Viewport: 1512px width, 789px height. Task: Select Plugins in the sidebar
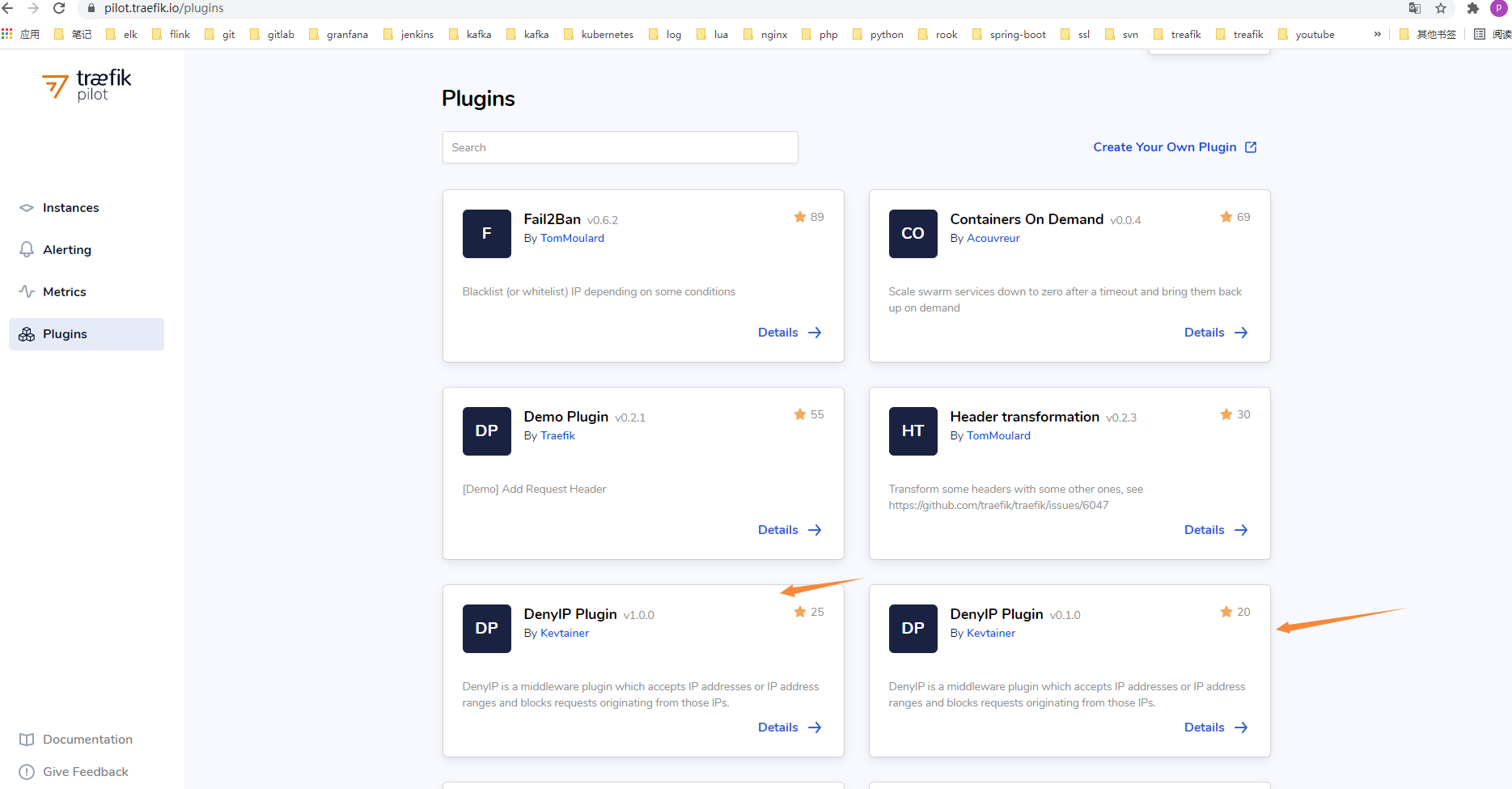(x=87, y=334)
